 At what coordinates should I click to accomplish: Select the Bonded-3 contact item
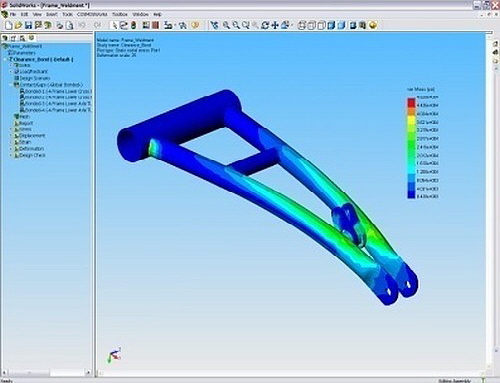56,104
